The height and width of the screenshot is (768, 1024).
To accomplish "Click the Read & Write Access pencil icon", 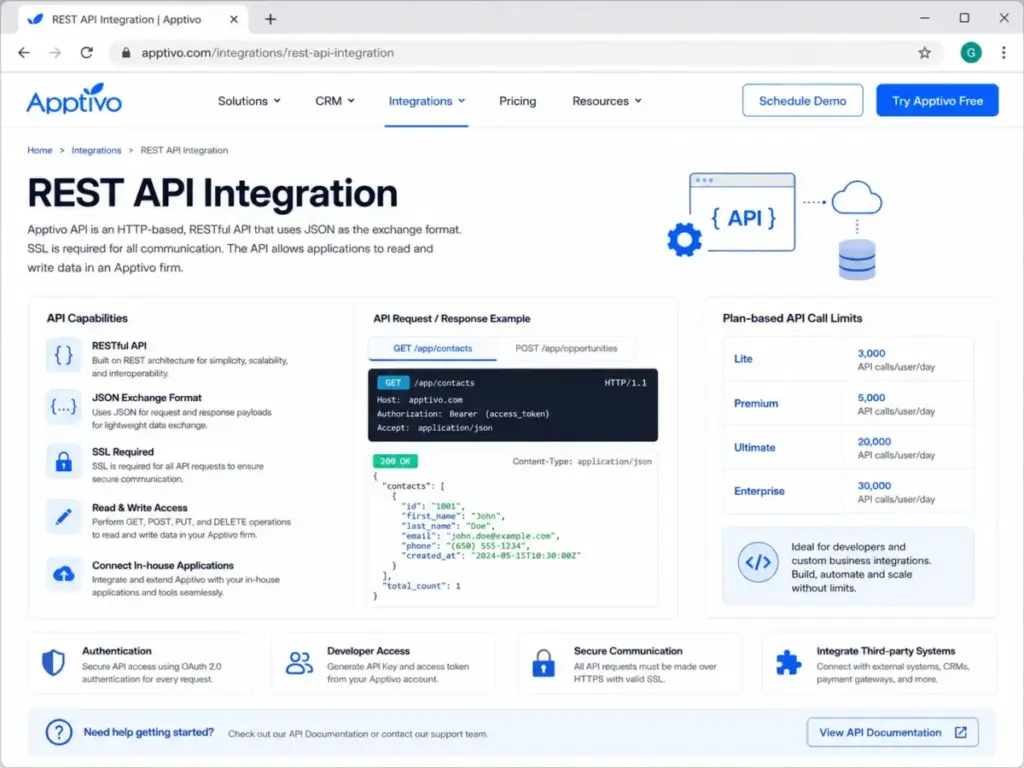I will (x=63, y=517).
